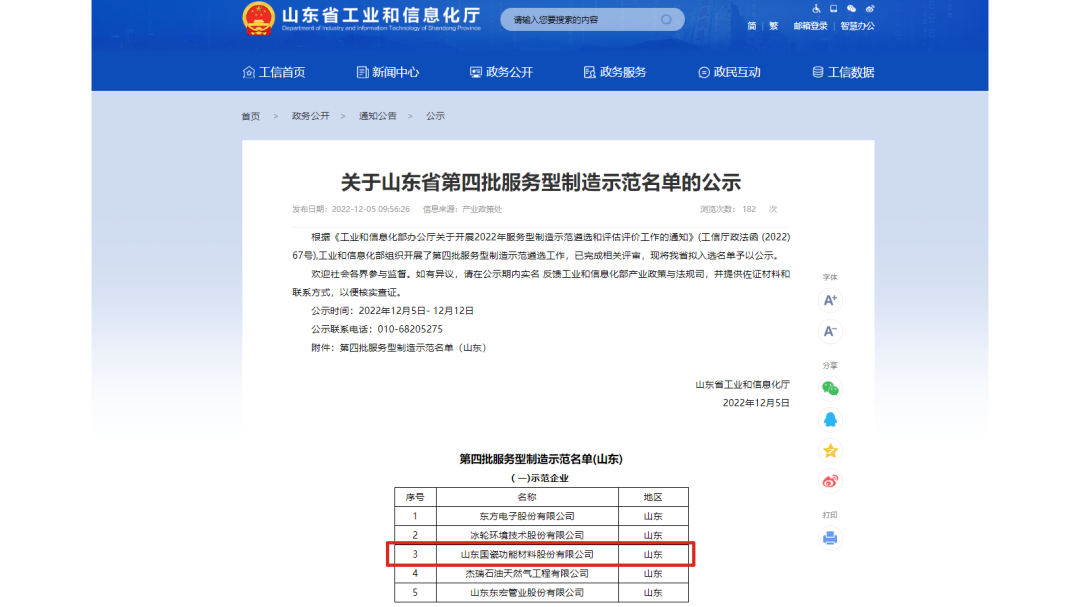Open 邮箱登录 link
This screenshot has width=1080, height=607.
pyautogui.click(x=810, y=26)
